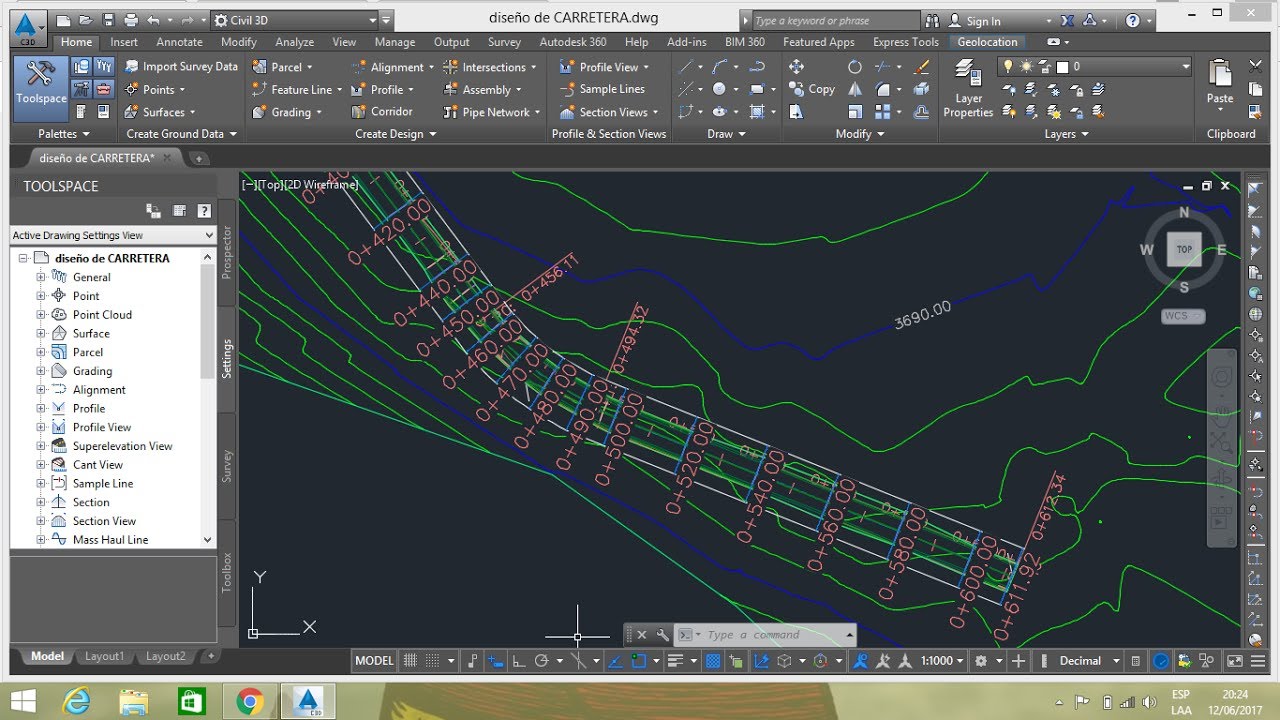The height and width of the screenshot is (720, 1280).
Task: Expand the Alignment tree node in Settings
Action: pos(41,390)
